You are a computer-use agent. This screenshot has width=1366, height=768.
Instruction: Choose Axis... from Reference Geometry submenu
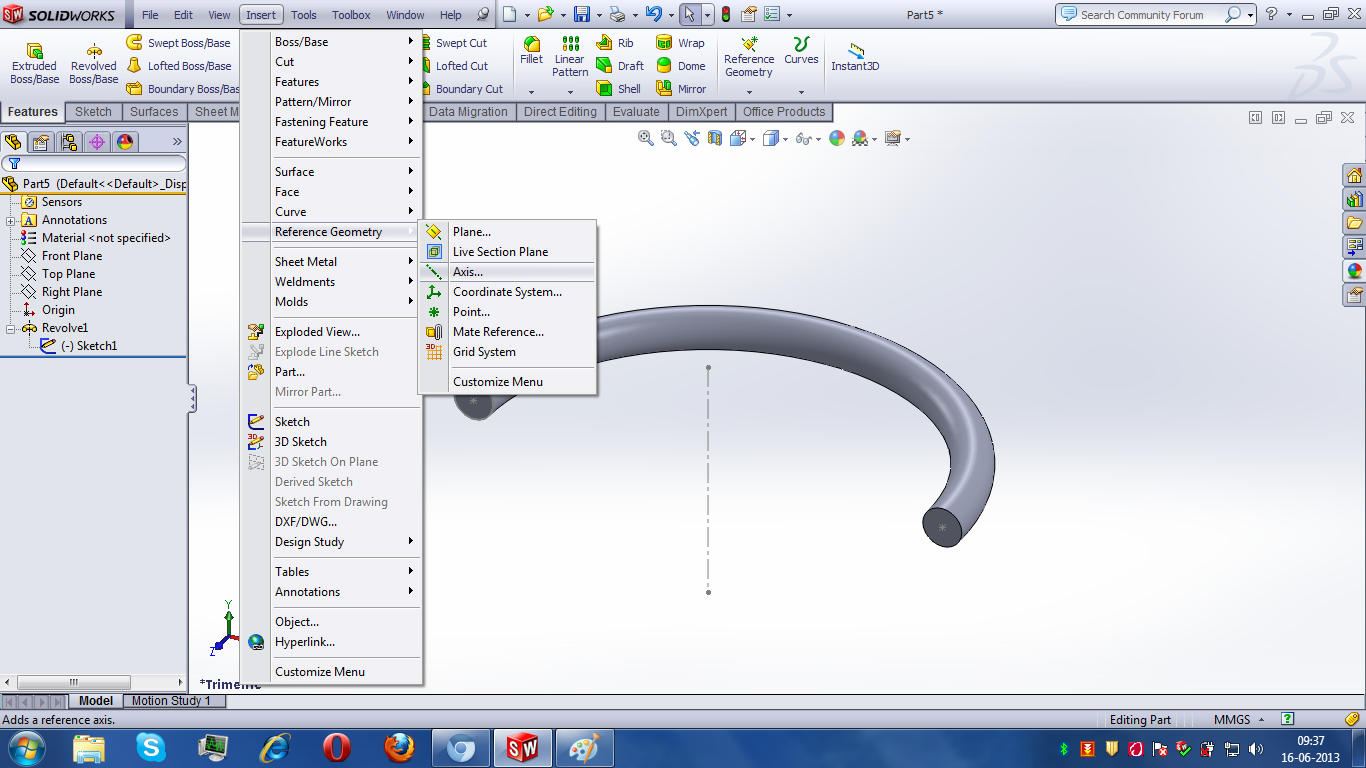pyautogui.click(x=508, y=272)
